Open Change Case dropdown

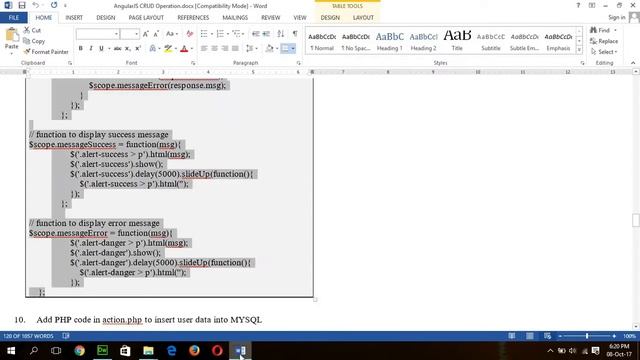(172, 34)
